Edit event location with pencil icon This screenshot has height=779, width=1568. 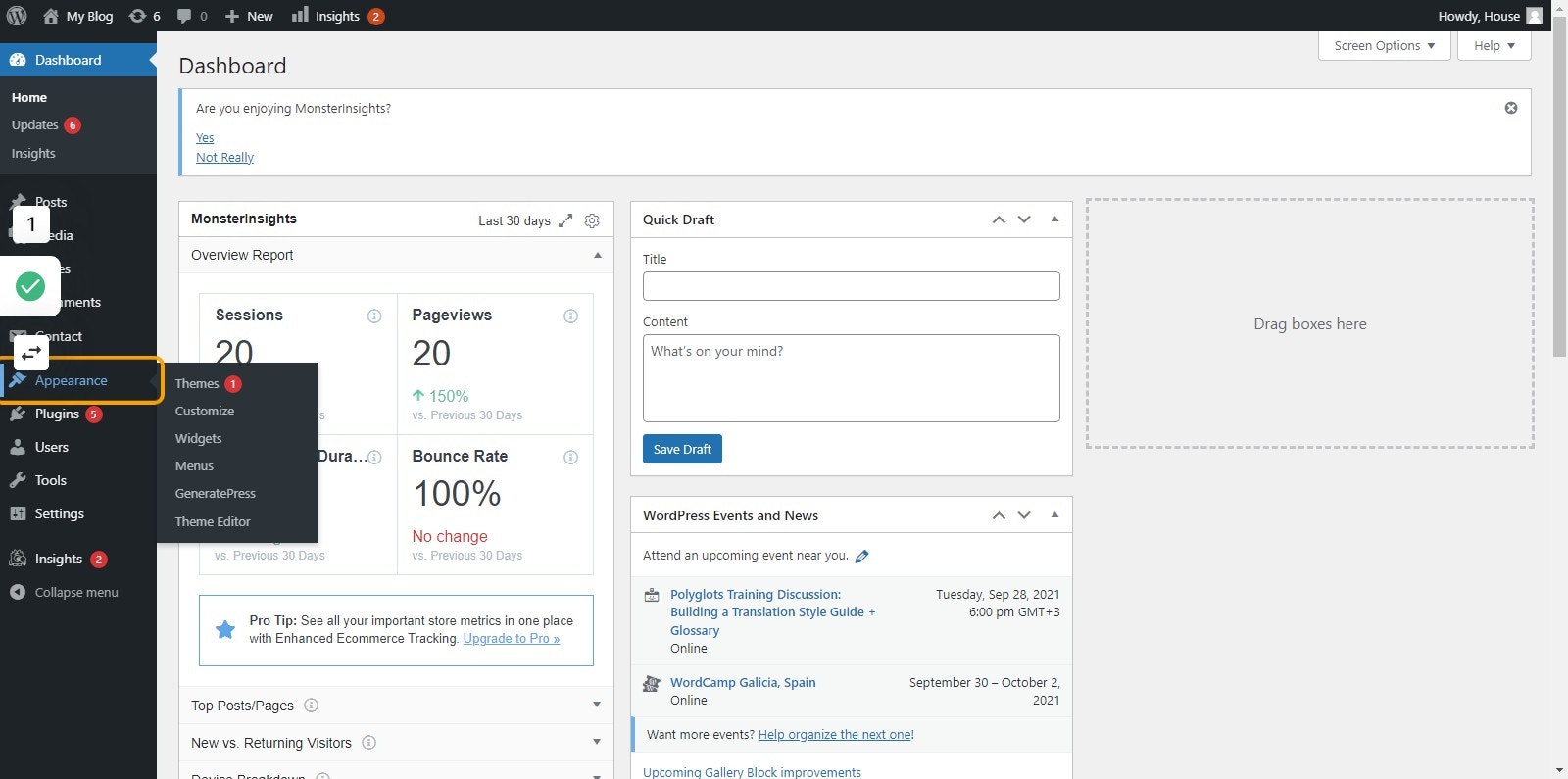coord(862,556)
